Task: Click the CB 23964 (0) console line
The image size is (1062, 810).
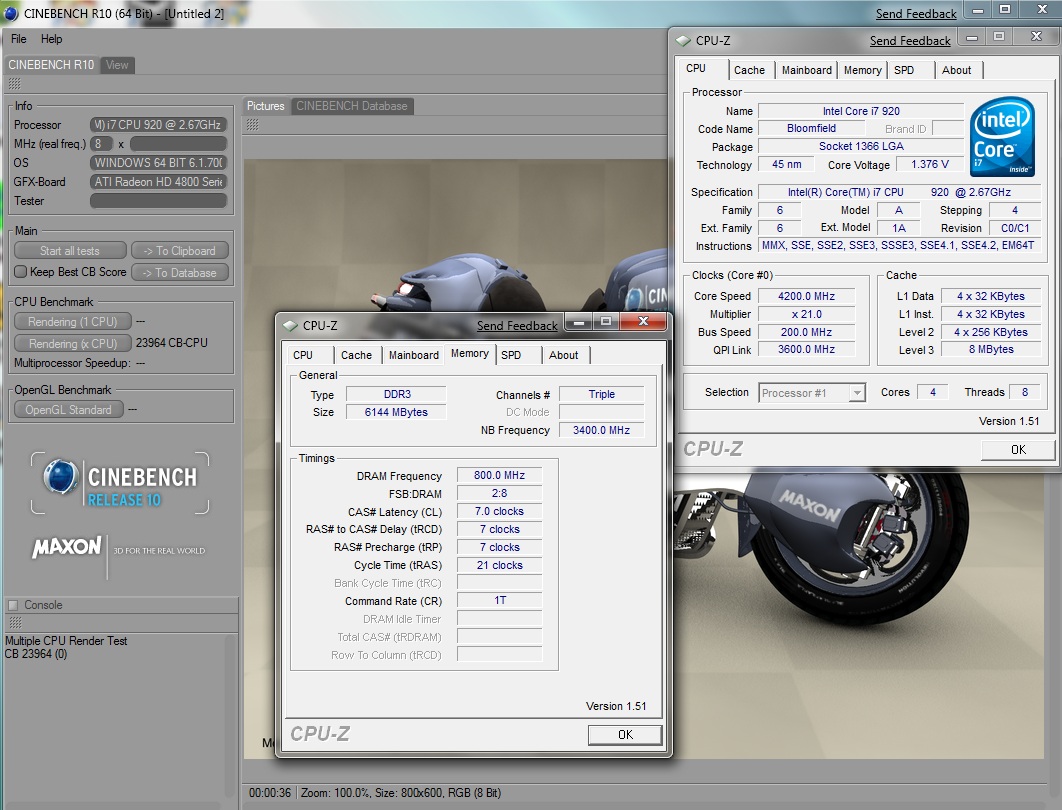Action: [36, 654]
